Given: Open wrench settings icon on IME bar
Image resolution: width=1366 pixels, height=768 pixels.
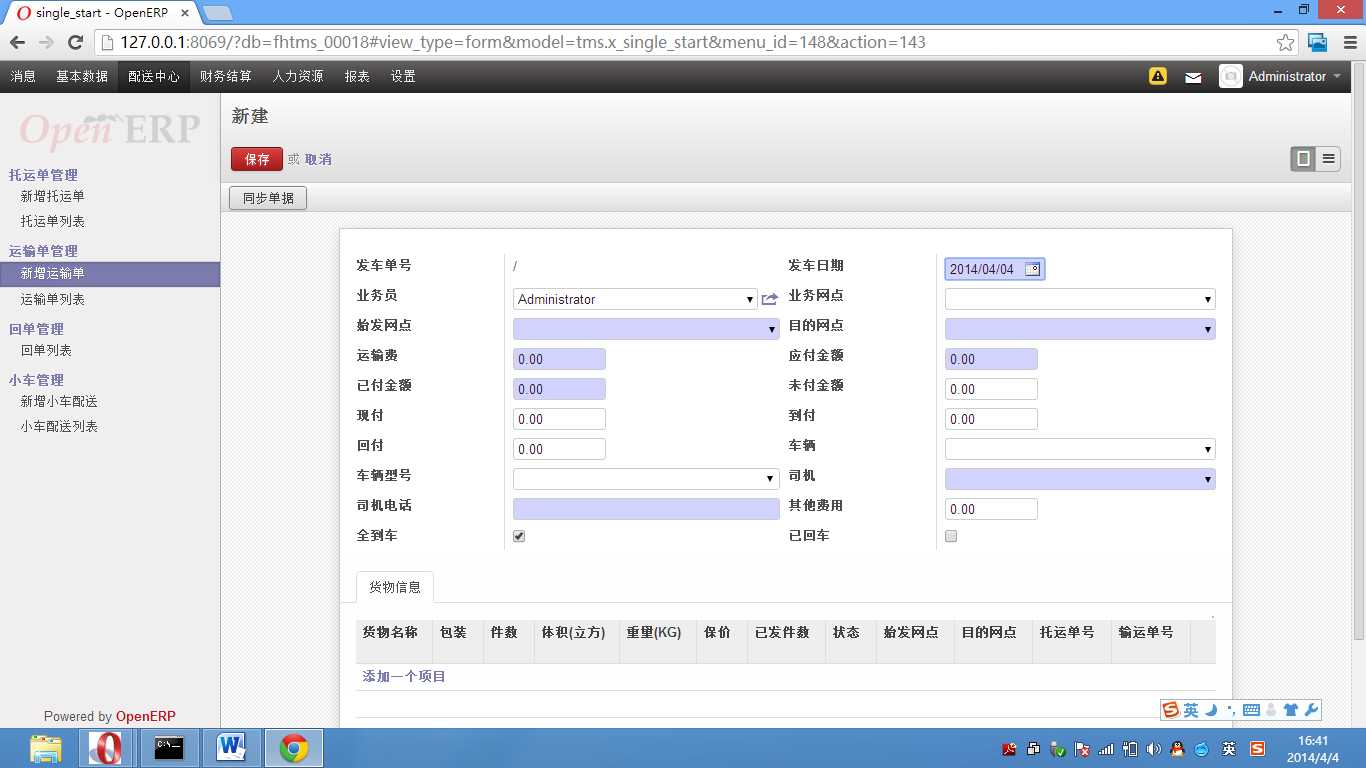Looking at the screenshot, I should [x=1312, y=710].
